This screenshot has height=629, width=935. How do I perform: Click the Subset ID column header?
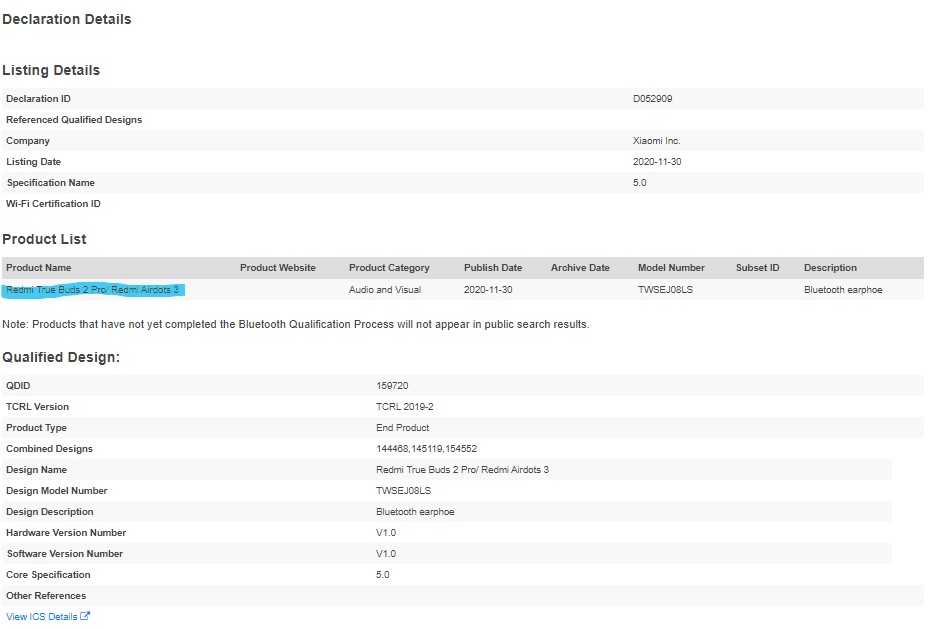tap(757, 268)
